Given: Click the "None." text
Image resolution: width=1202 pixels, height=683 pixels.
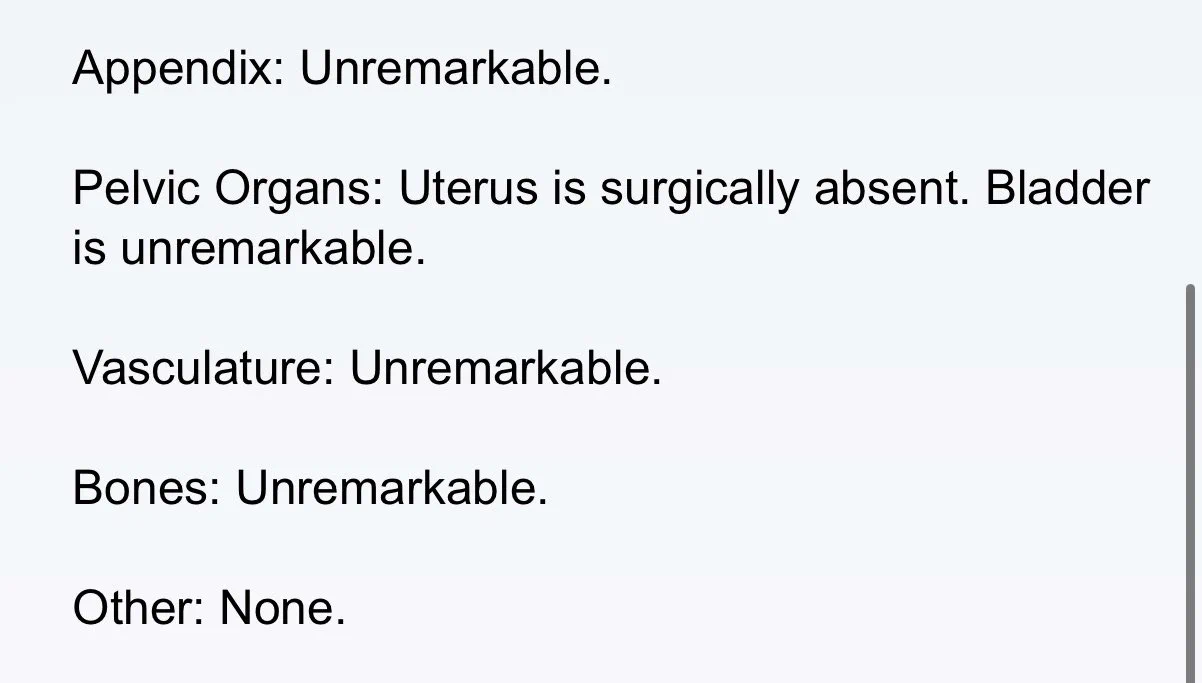Looking at the screenshot, I should tap(283, 608).
